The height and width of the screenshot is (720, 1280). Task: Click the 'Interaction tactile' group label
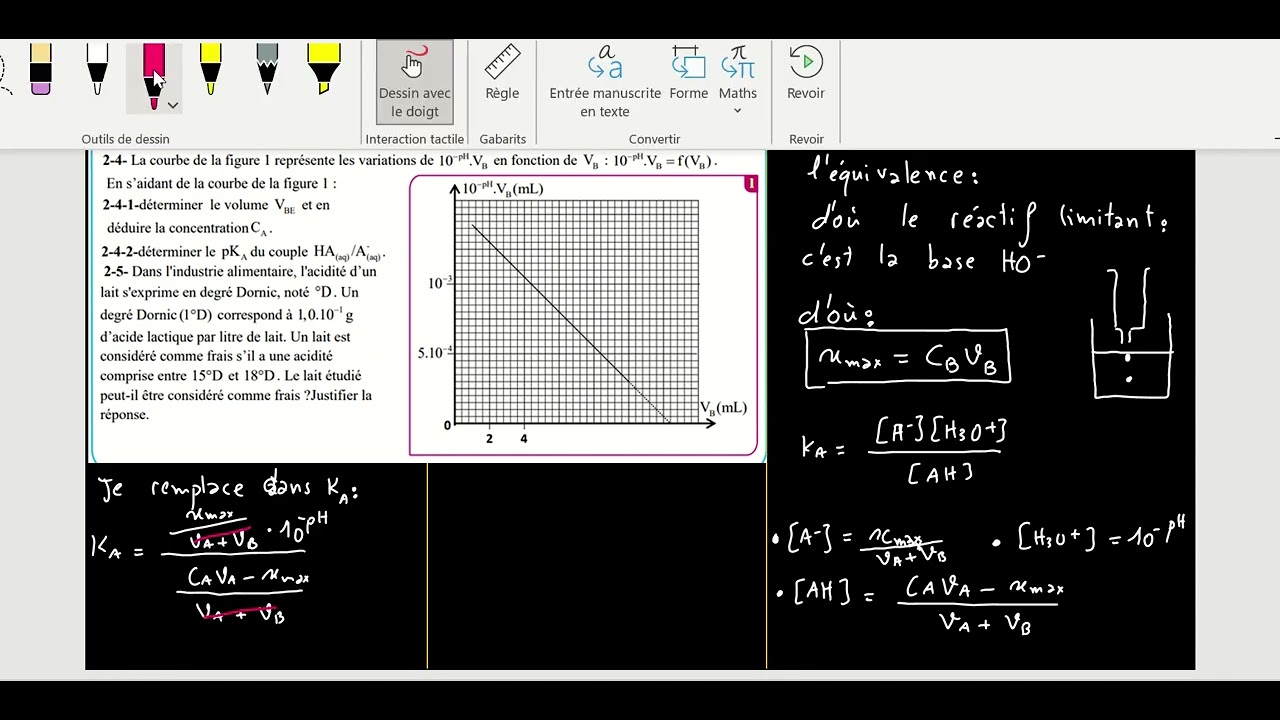point(415,139)
